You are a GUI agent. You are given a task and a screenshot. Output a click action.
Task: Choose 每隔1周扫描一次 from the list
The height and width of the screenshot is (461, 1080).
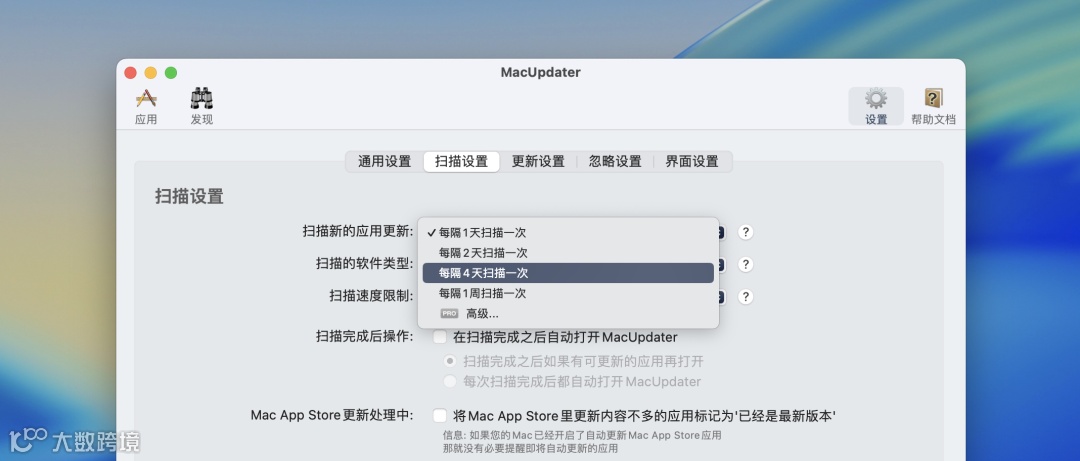[568, 293]
